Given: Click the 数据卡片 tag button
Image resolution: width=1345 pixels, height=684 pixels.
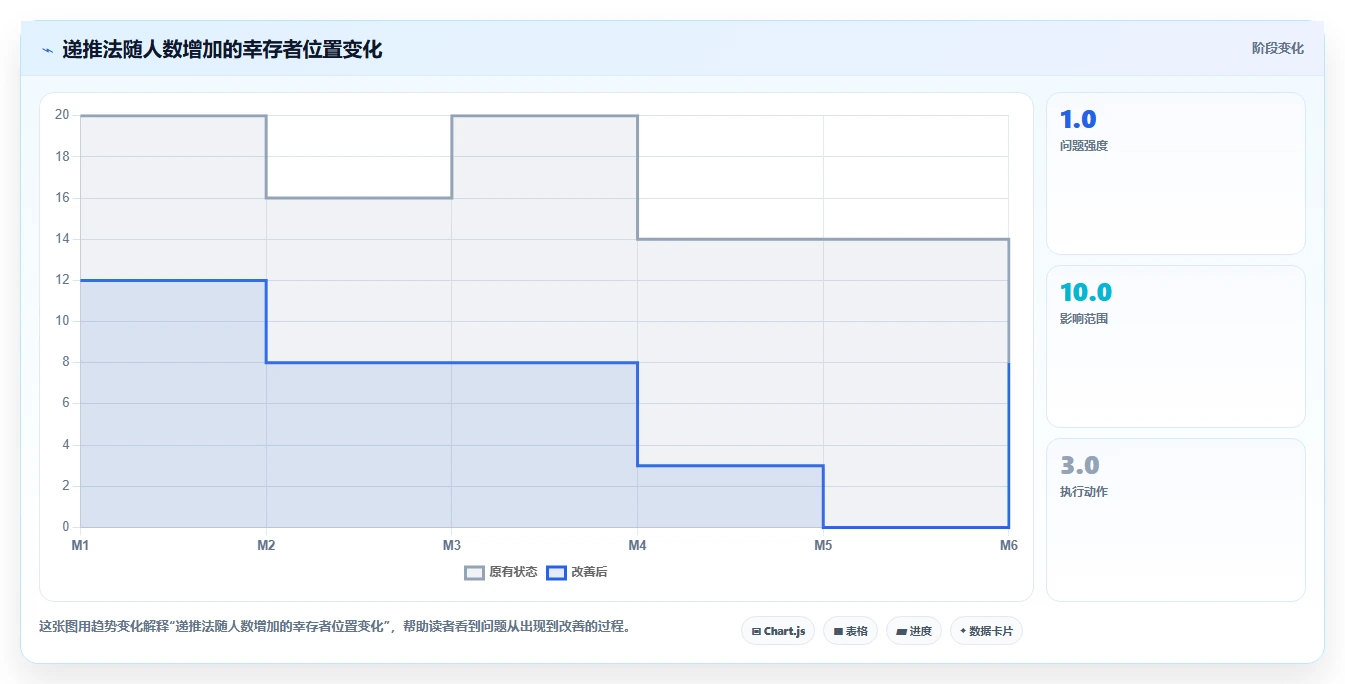Looking at the screenshot, I should pyautogui.click(x=986, y=631).
